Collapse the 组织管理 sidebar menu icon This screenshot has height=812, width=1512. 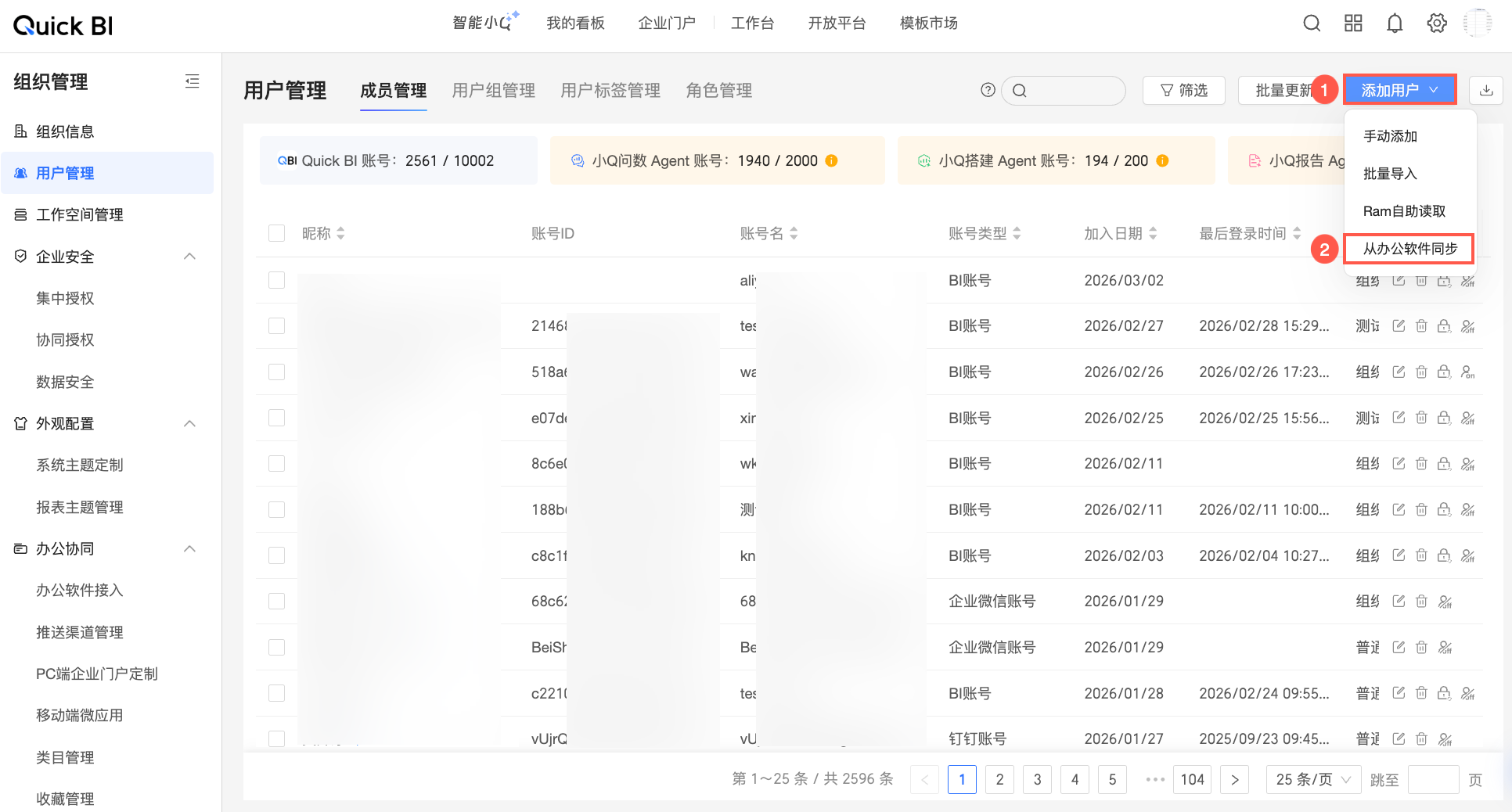(x=192, y=81)
